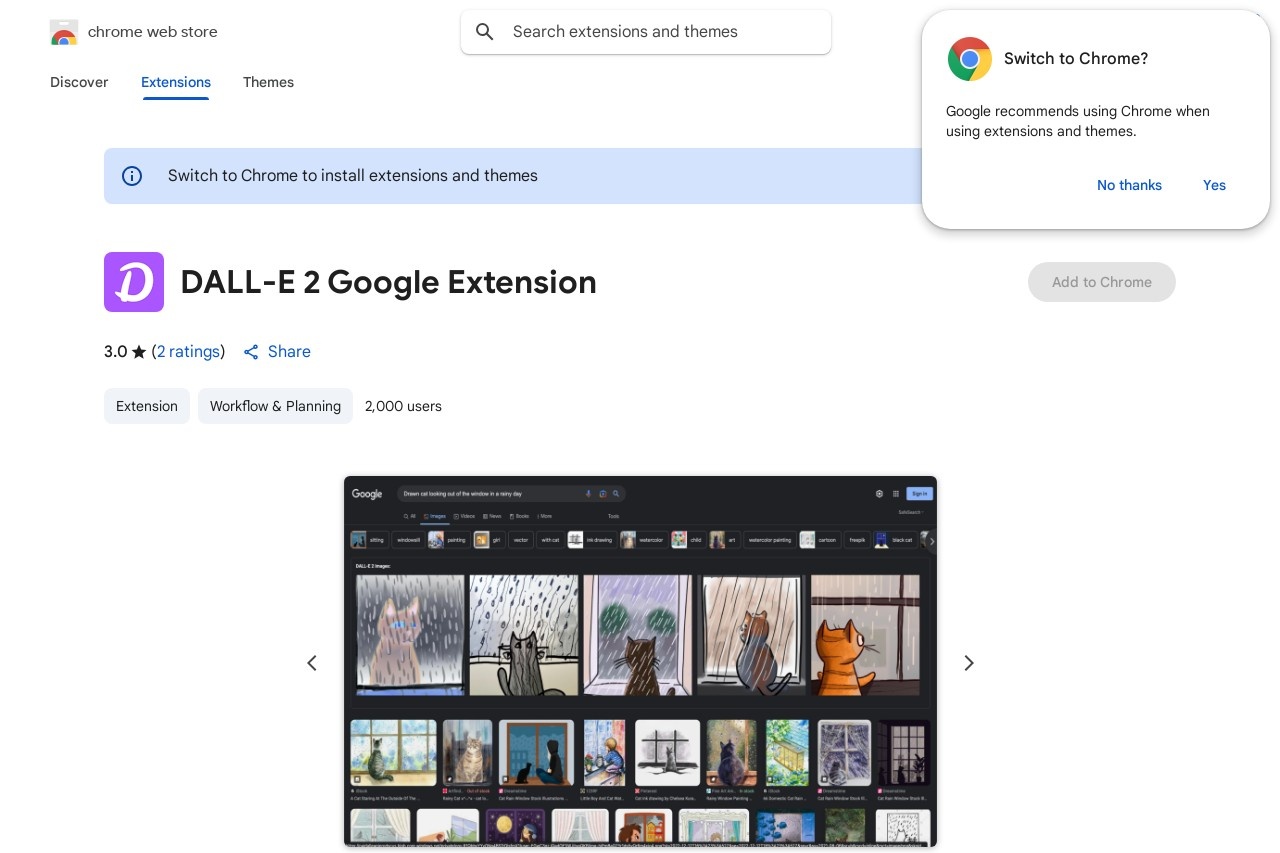The image size is (1280, 853).
Task: Click the 3.0 rating value
Action: [115, 352]
